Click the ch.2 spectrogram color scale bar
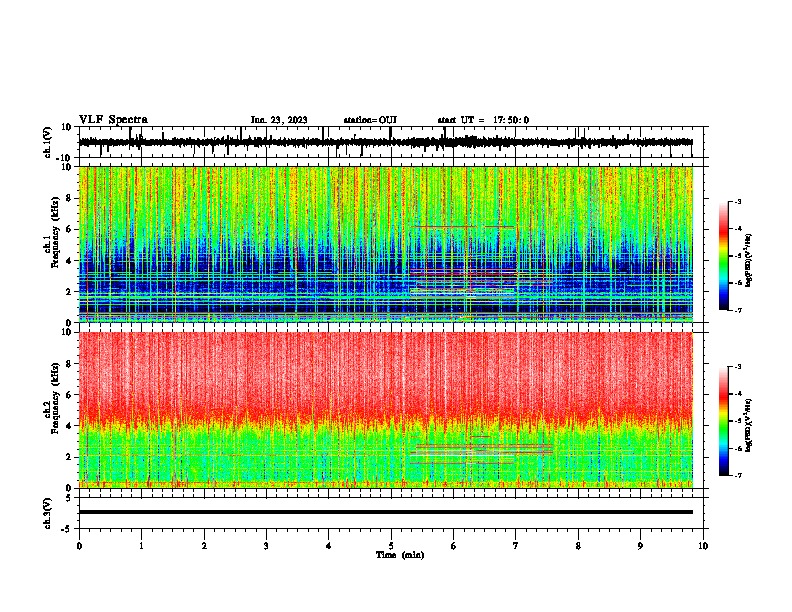Screen dimensions: 792x612 [723, 421]
